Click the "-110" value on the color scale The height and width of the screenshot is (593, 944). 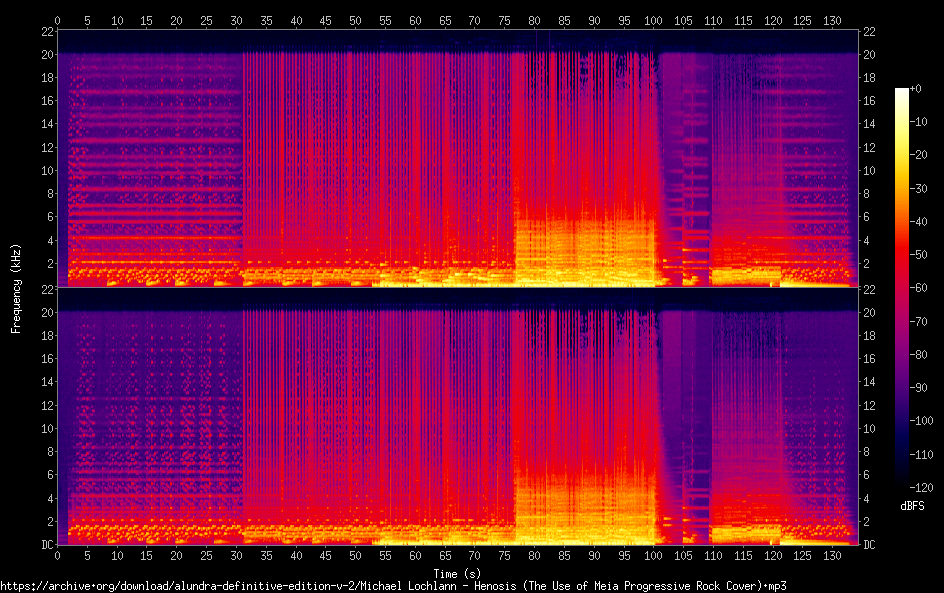[x=922, y=455]
